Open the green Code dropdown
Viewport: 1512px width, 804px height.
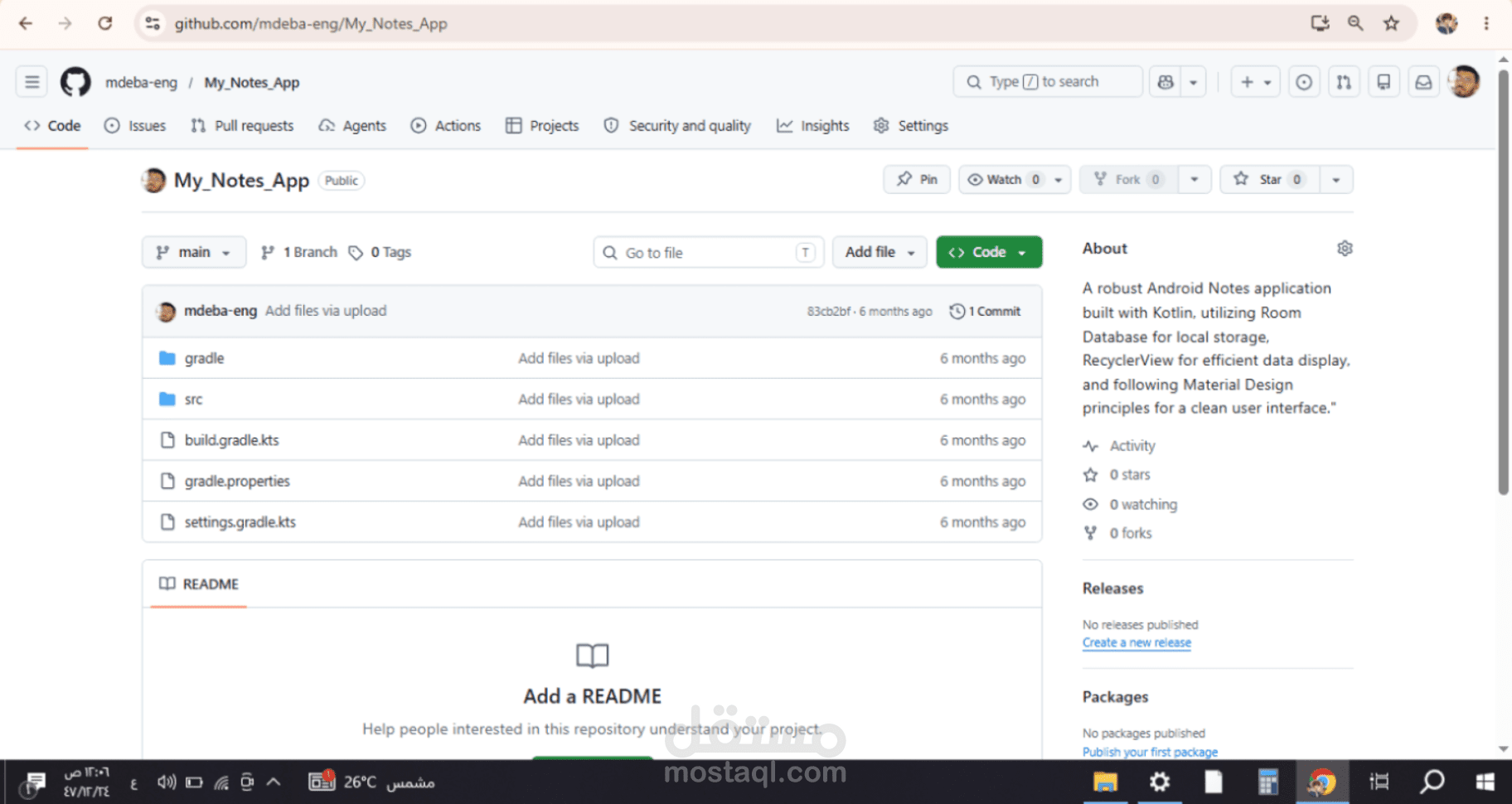coord(989,252)
